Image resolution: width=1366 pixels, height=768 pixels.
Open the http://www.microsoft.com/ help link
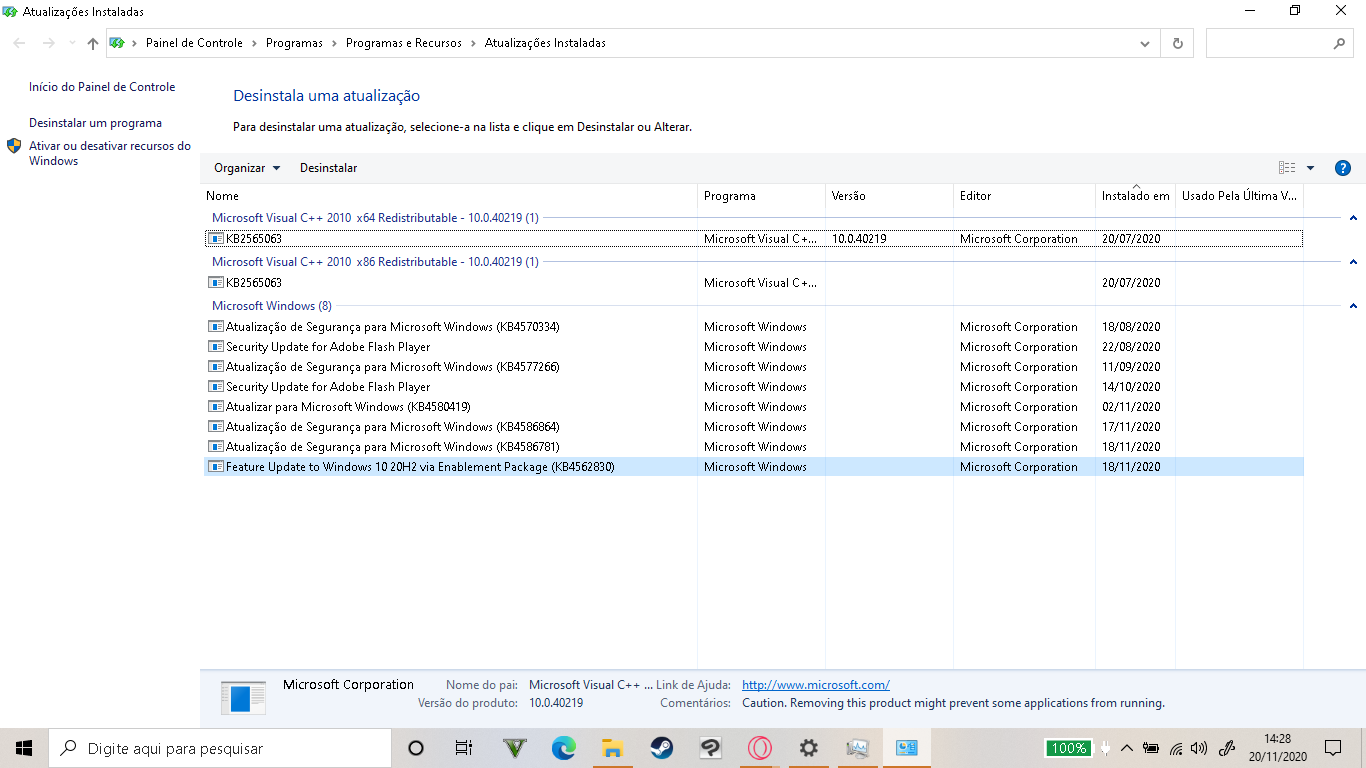(816, 685)
